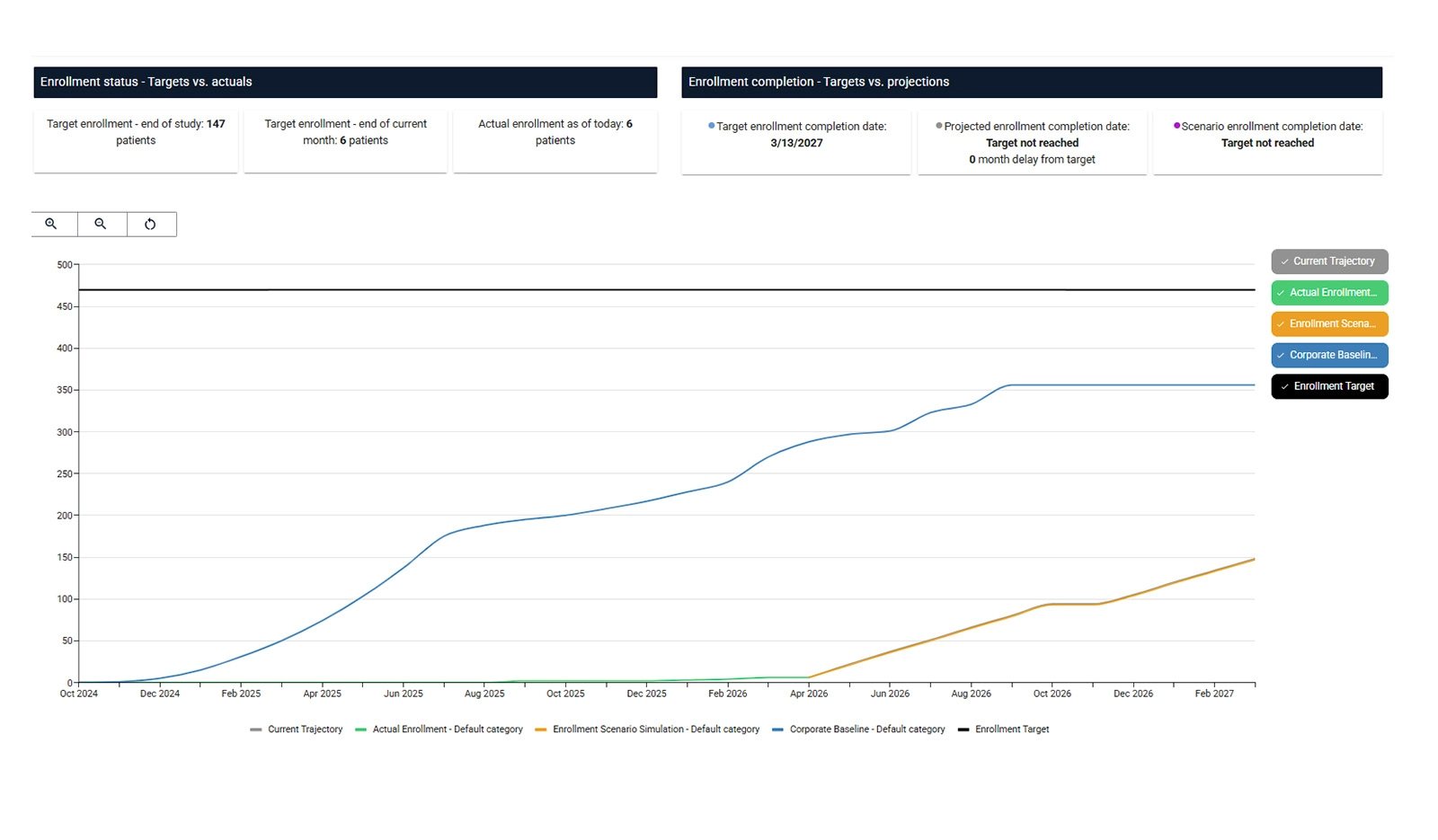Hide Actual Enrollment using green toggle button
Screen dimensions: 1438x840
point(1329,293)
